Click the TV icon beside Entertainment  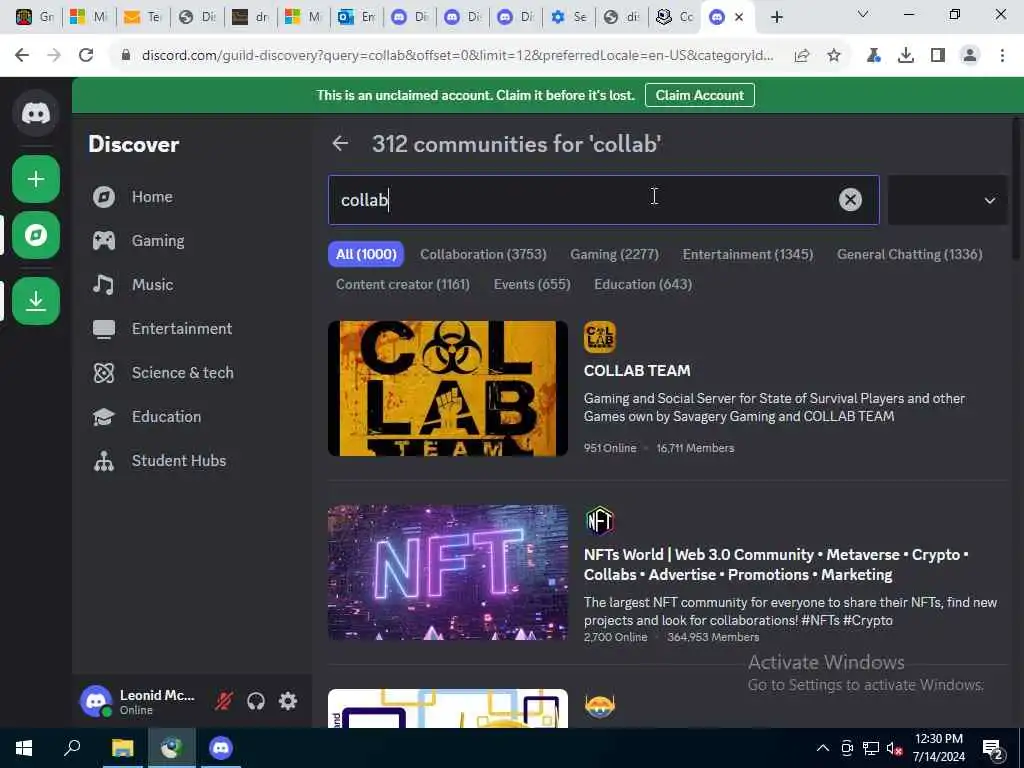(104, 328)
